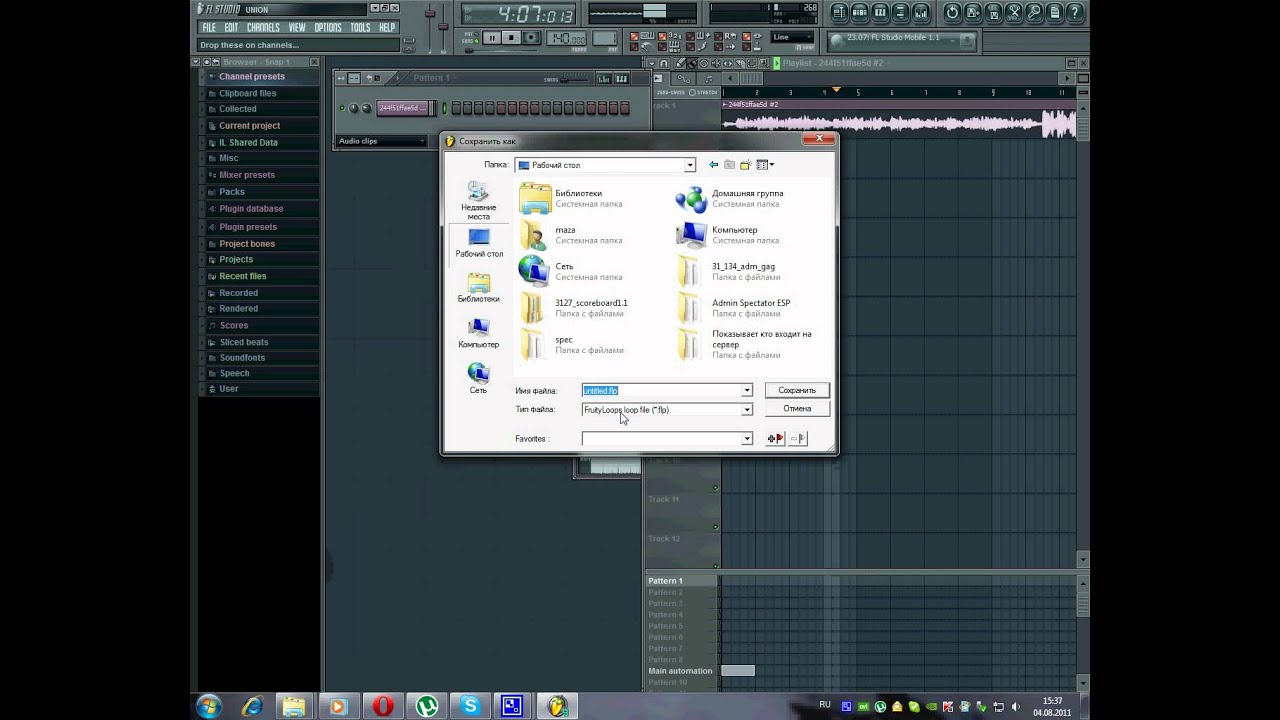Click the 'Сохранить' save button
This screenshot has width=1280, height=720.
(x=797, y=390)
